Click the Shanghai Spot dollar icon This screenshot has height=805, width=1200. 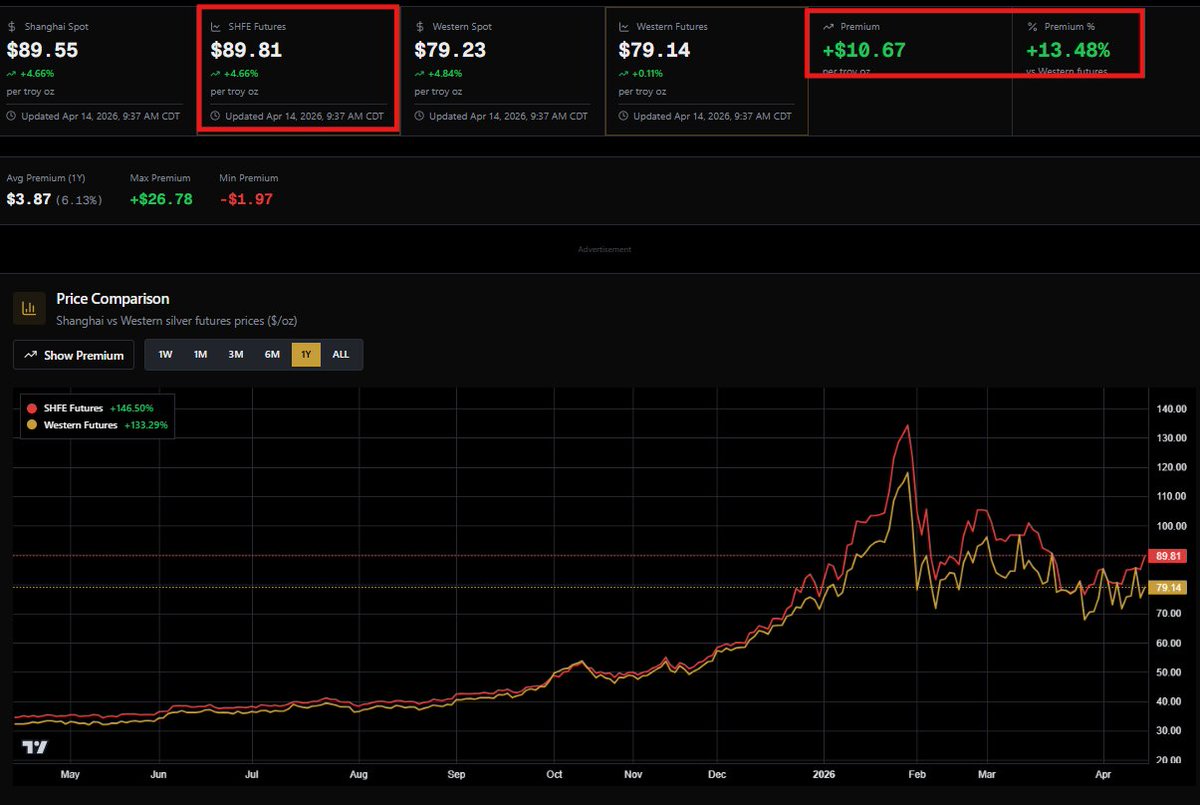12,27
